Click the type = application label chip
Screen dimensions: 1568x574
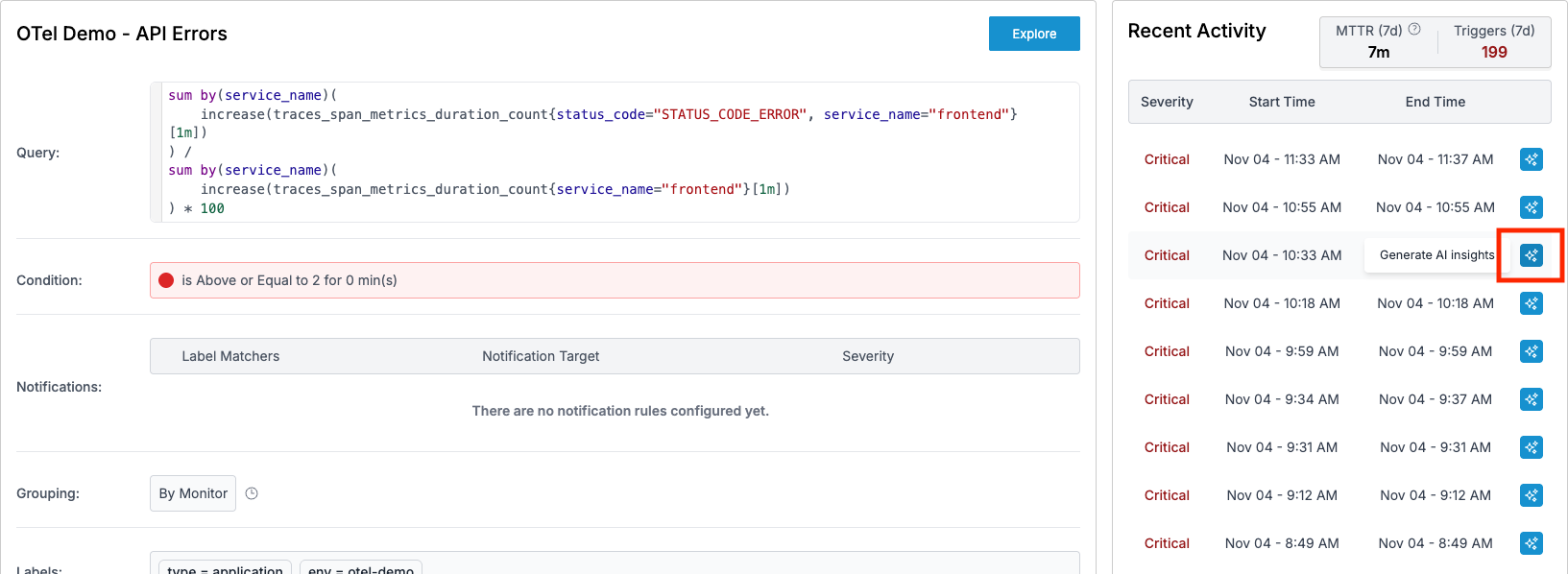(x=225, y=568)
